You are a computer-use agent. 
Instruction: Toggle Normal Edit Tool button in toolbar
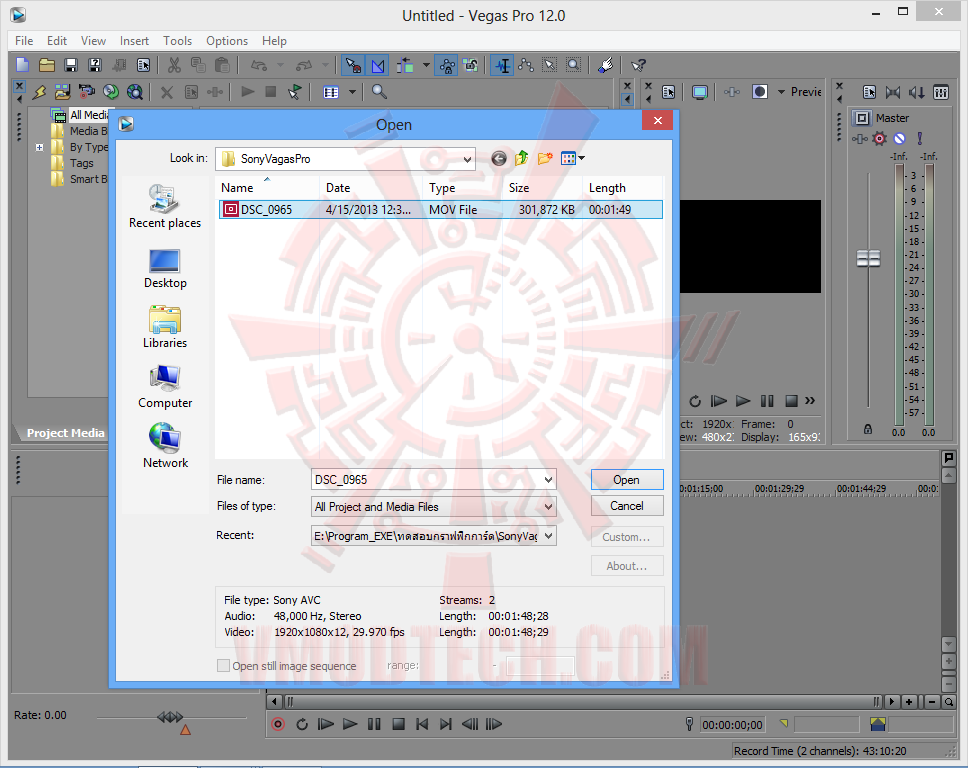(x=503, y=65)
